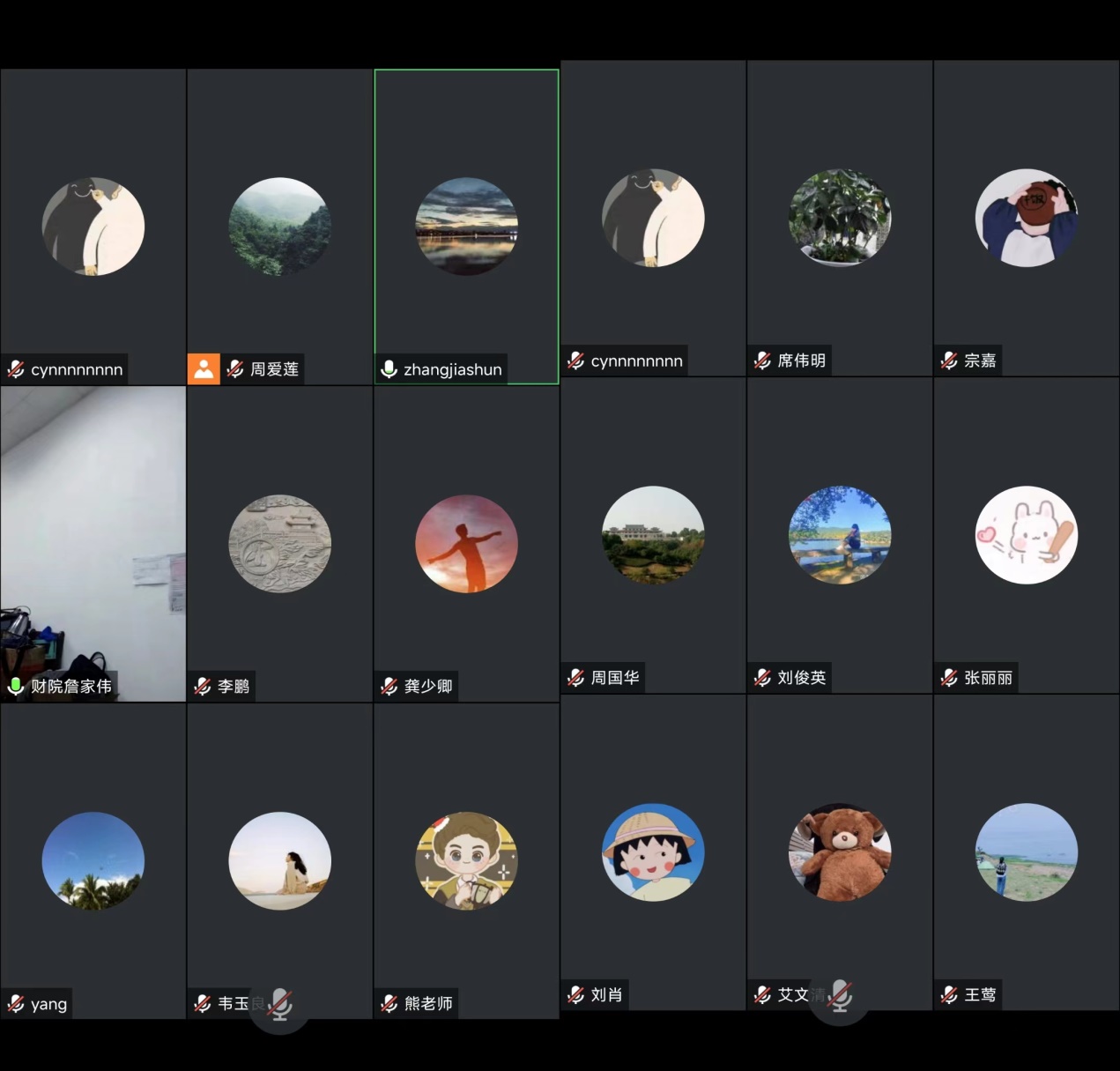Click the green microphone icon for 财院詹家伟
The image size is (1120, 1071).
tap(16, 686)
